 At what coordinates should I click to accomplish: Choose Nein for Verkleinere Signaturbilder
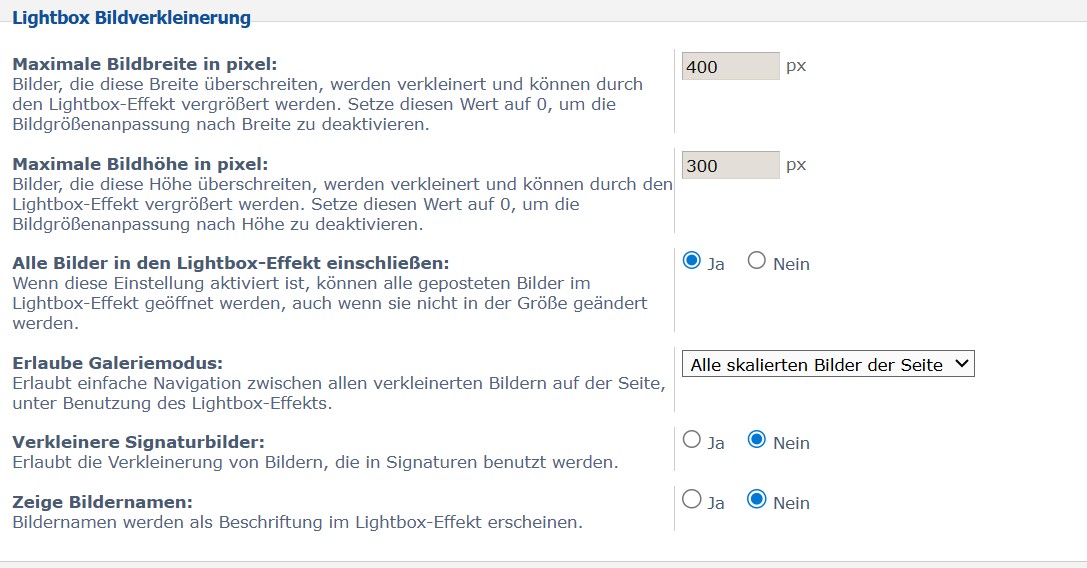pyautogui.click(x=757, y=440)
